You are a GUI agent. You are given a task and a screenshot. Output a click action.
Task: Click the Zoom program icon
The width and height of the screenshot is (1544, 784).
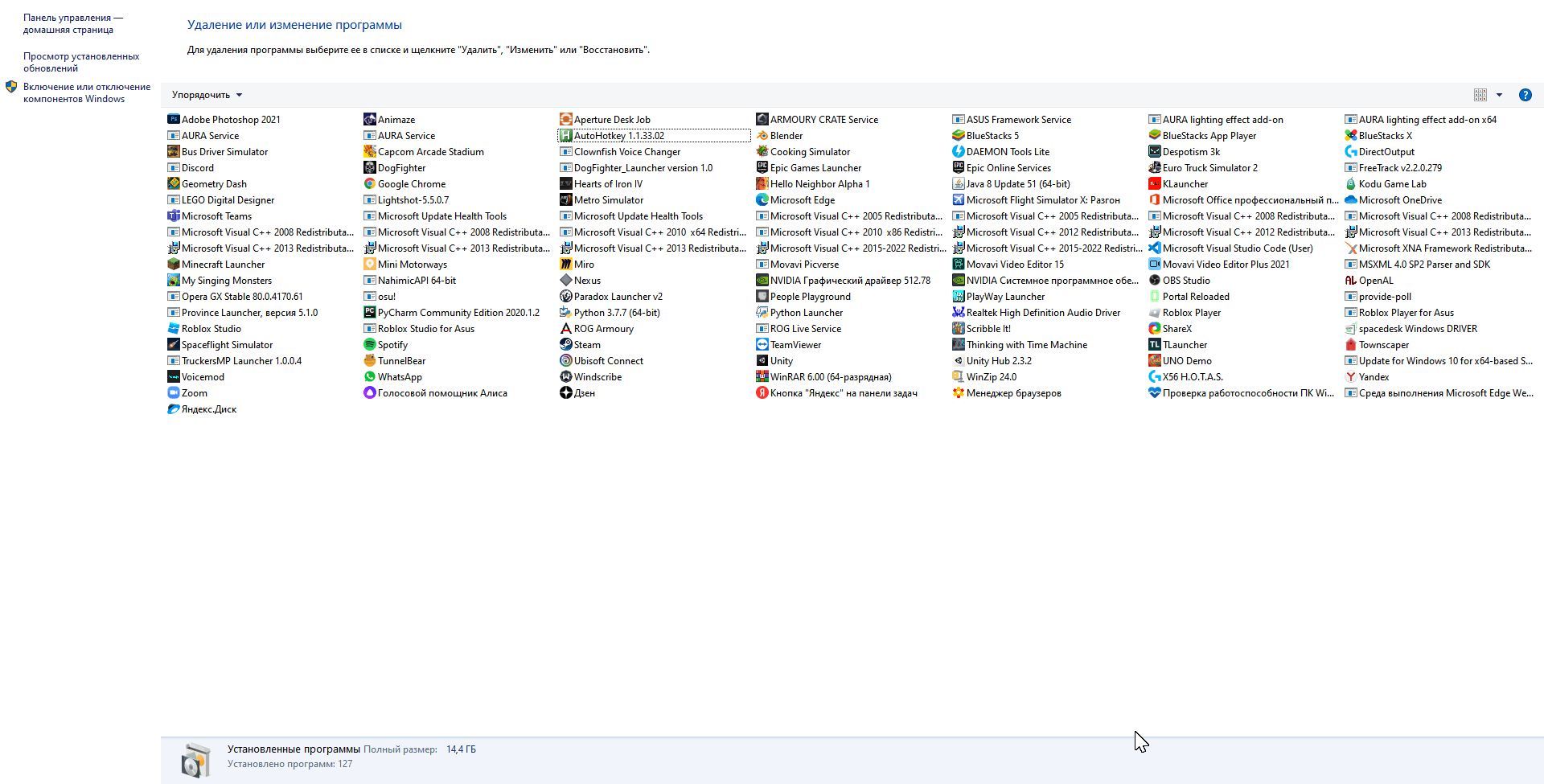pos(173,392)
